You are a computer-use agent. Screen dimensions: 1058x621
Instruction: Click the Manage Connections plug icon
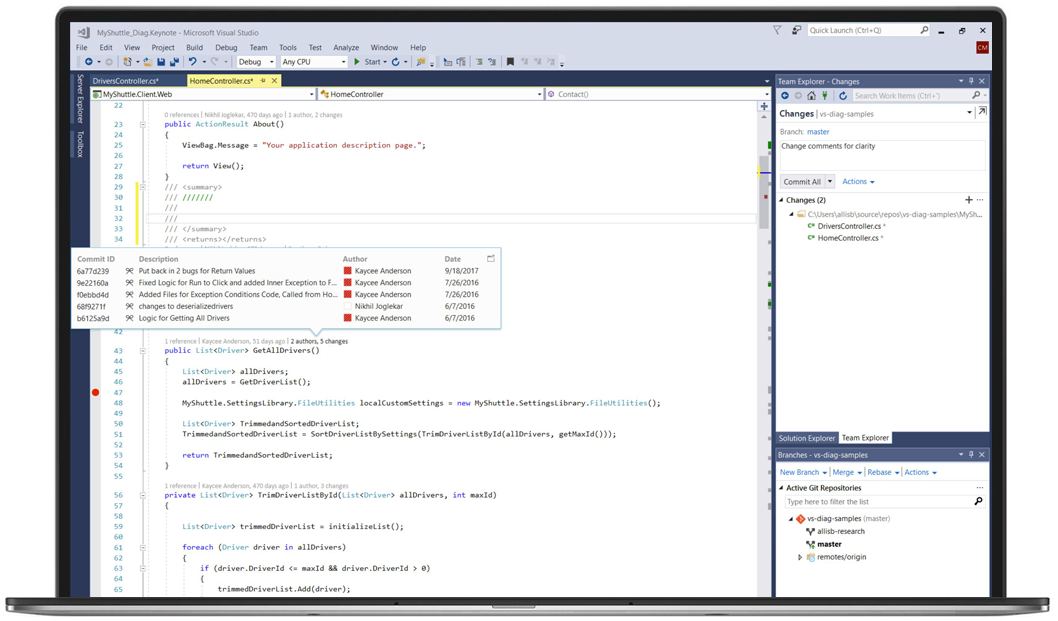pyautogui.click(x=825, y=96)
